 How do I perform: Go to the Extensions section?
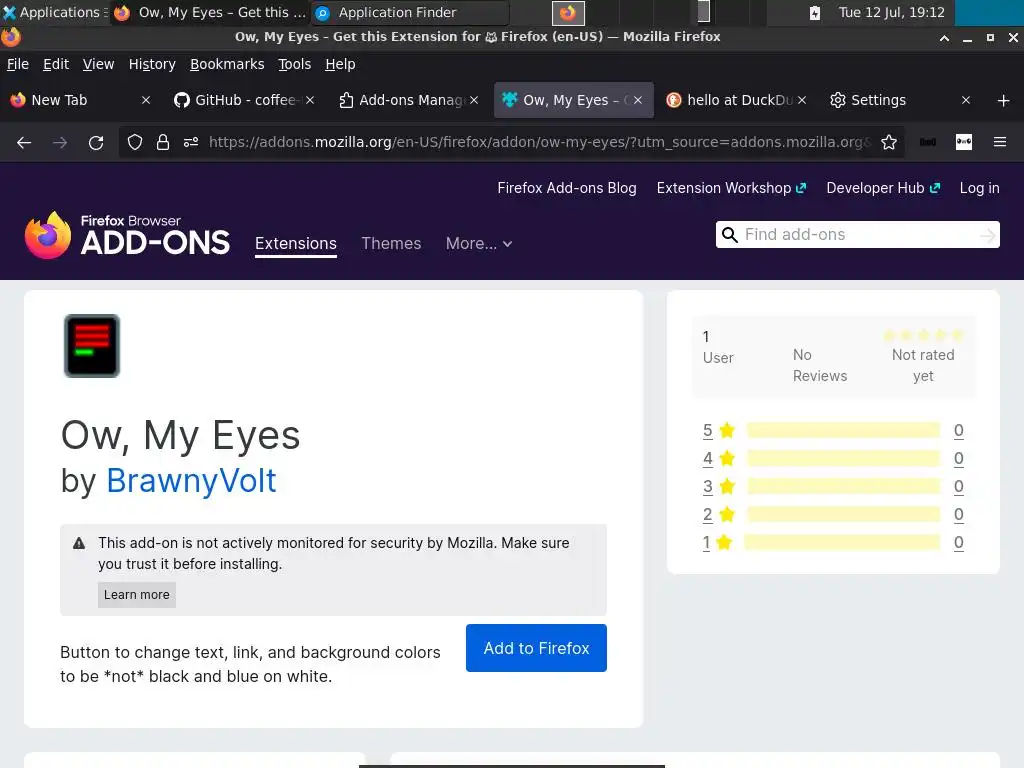(296, 244)
